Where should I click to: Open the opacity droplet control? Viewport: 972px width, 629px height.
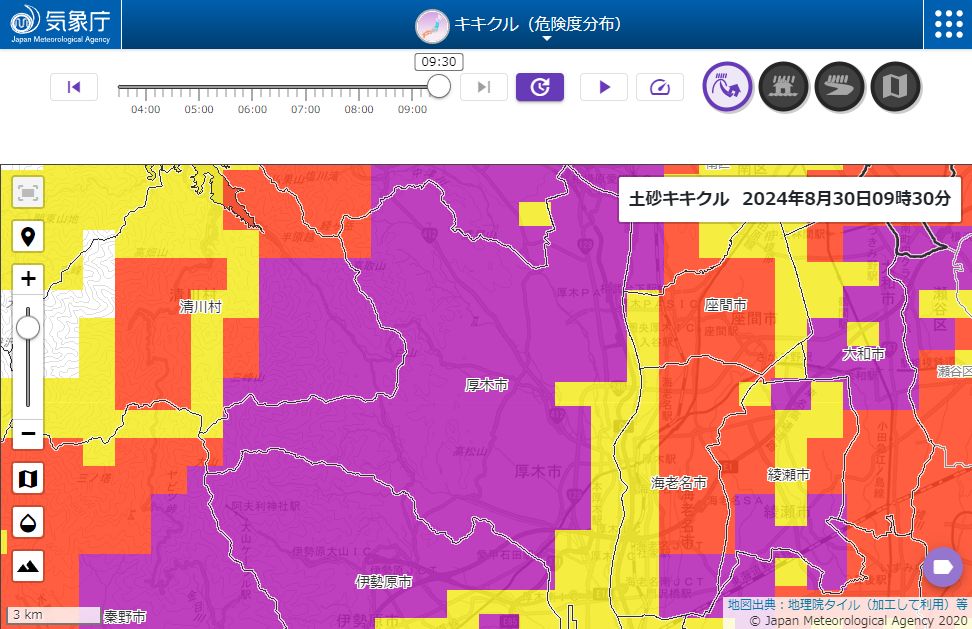(28, 522)
